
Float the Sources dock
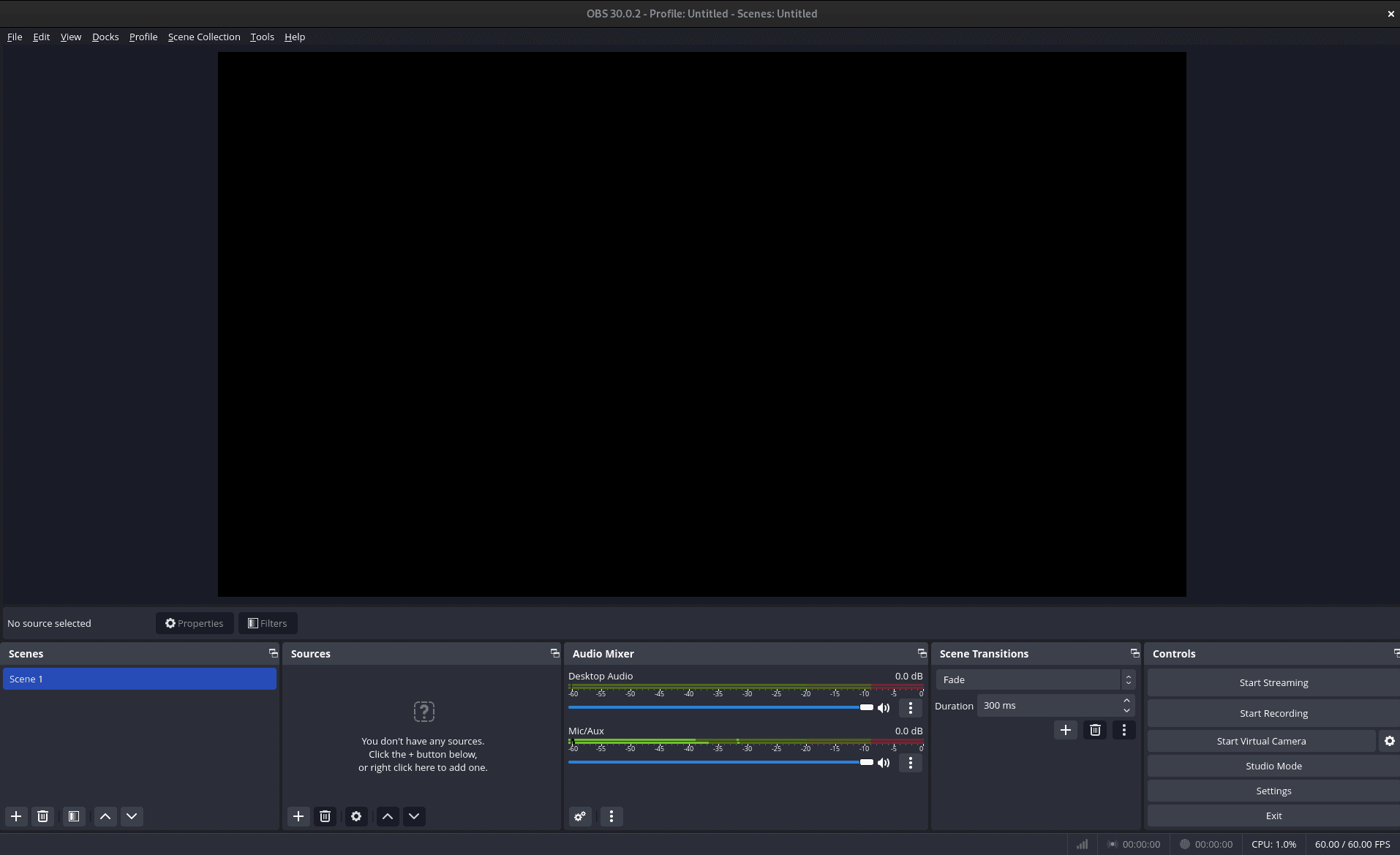click(x=555, y=653)
